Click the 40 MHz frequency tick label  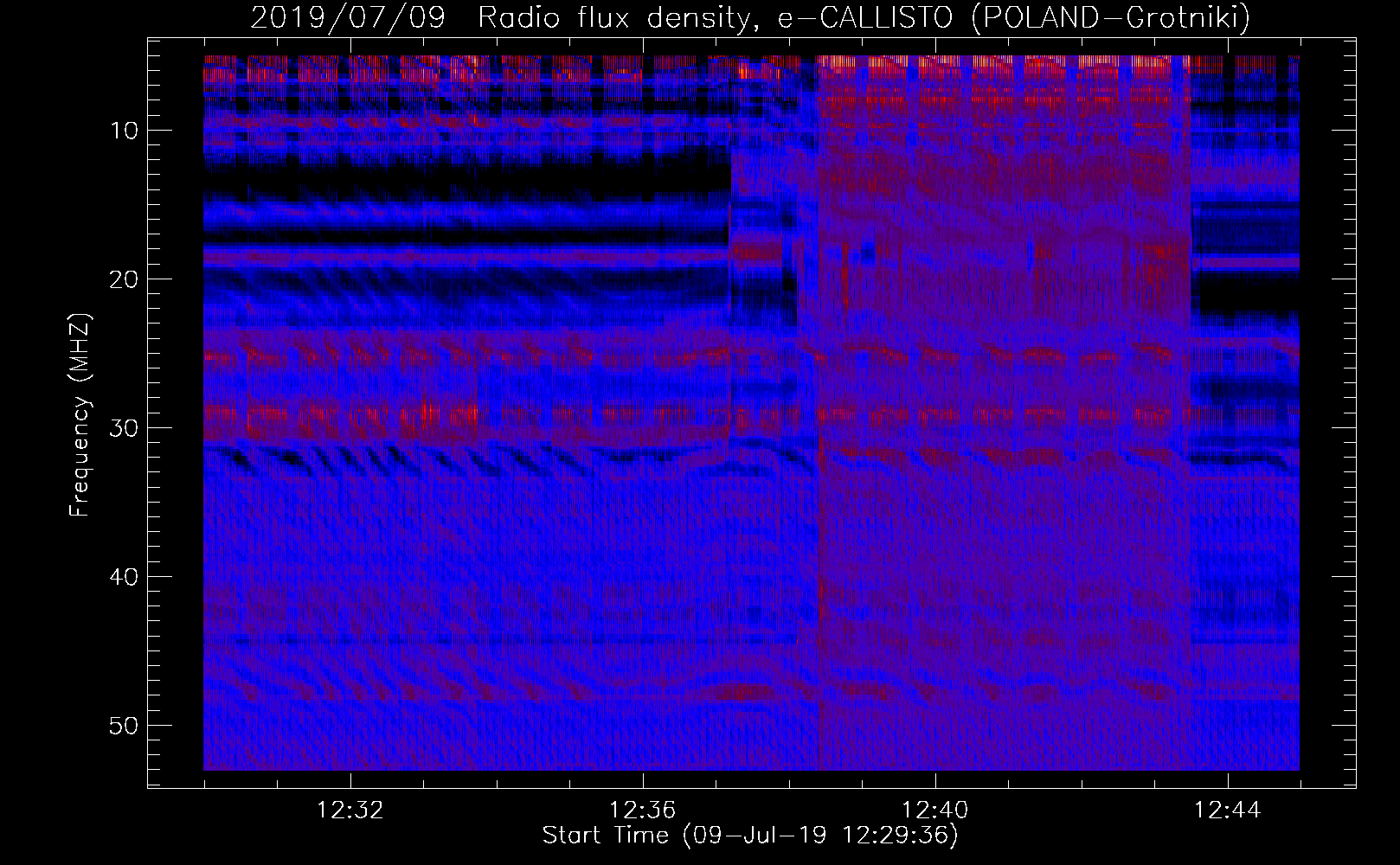(125, 576)
